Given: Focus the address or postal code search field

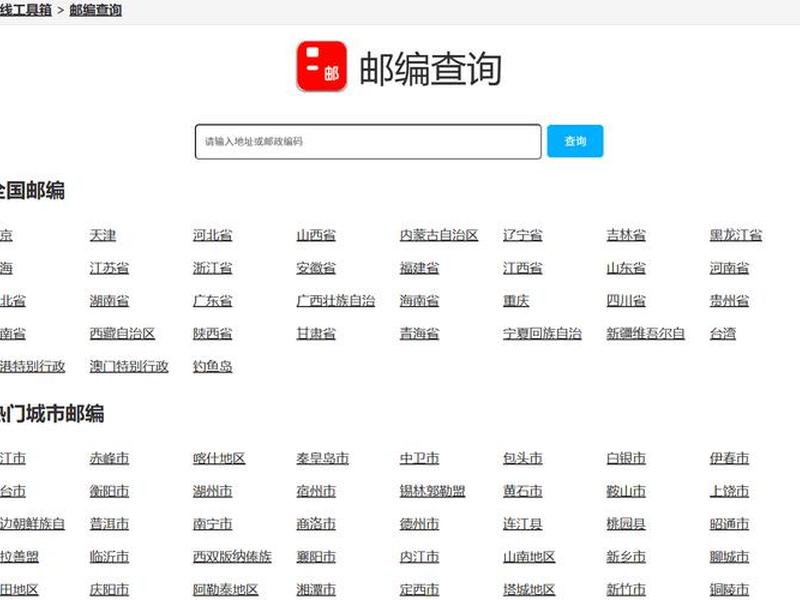Looking at the screenshot, I should 368,141.
